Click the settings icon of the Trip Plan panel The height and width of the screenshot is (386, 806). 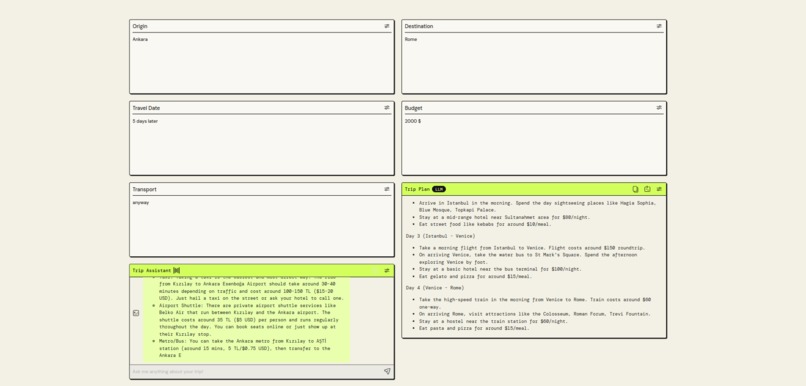tap(659, 189)
